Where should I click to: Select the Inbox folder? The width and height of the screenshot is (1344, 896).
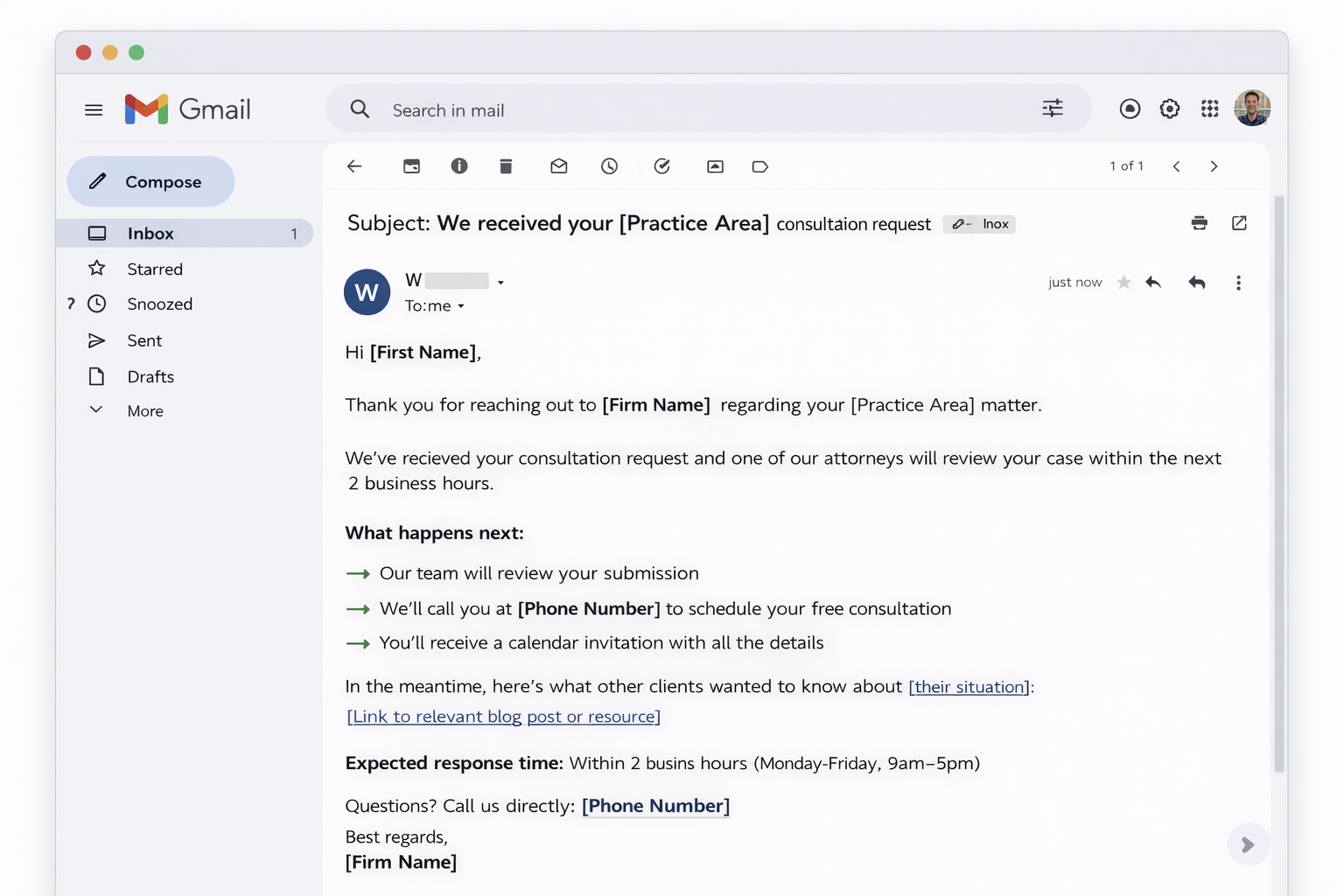[150, 233]
